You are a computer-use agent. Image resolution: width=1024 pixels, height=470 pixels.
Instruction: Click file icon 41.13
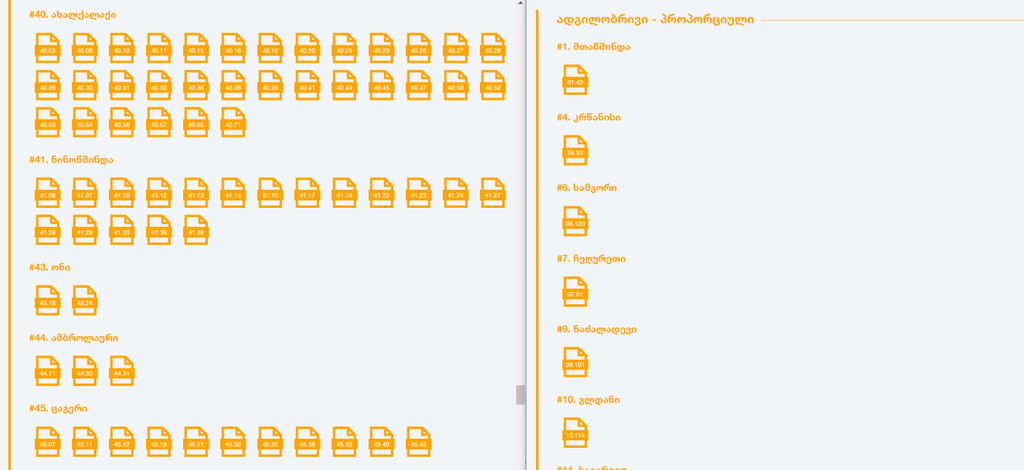point(197,193)
